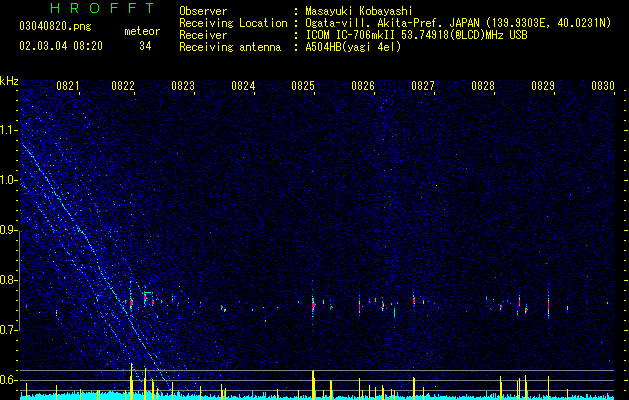The width and height of the screenshot is (629, 400).
Task: Click the meteor count label
Action: tap(142, 31)
